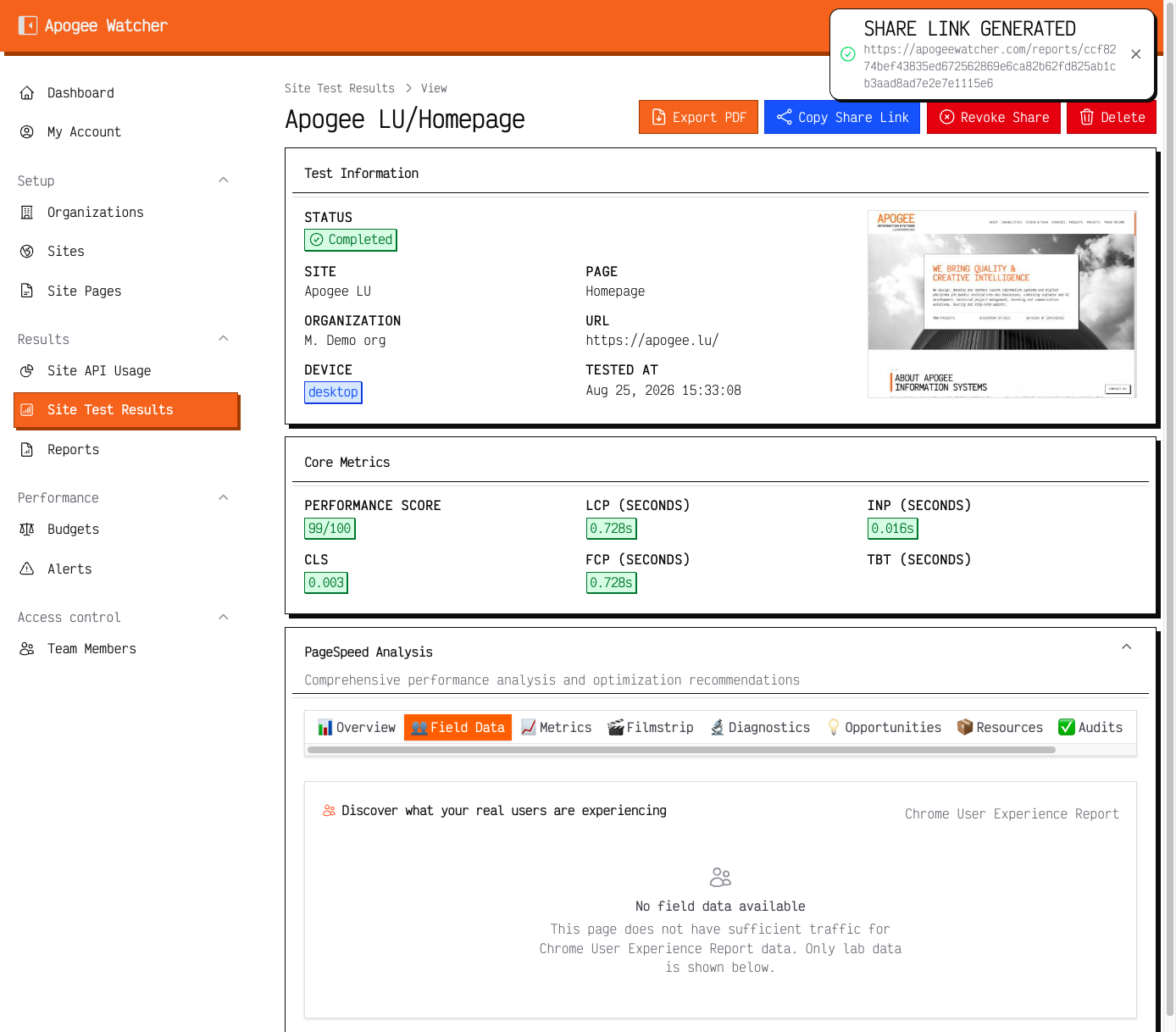
Task: Open Dashboard from the home icon
Action: (27, 92)
